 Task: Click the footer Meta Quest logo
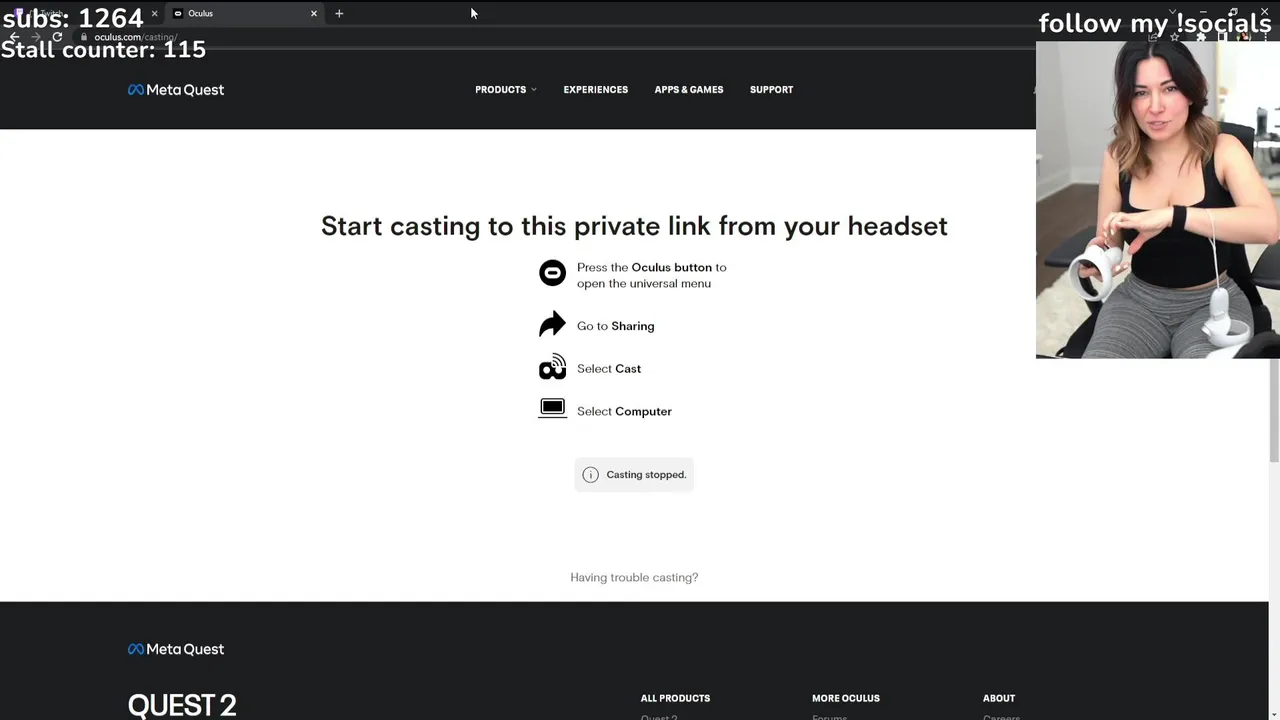176,649
